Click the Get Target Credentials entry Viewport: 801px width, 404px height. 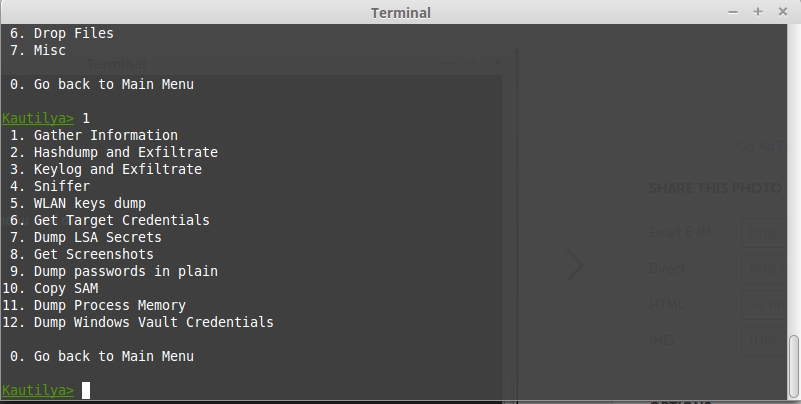click(x=110, y=220)
